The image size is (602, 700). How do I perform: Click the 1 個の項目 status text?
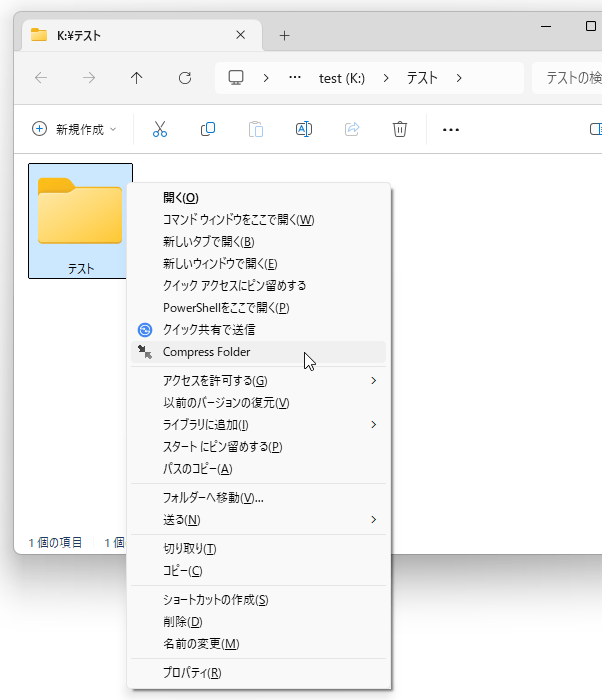click(55, 543)
